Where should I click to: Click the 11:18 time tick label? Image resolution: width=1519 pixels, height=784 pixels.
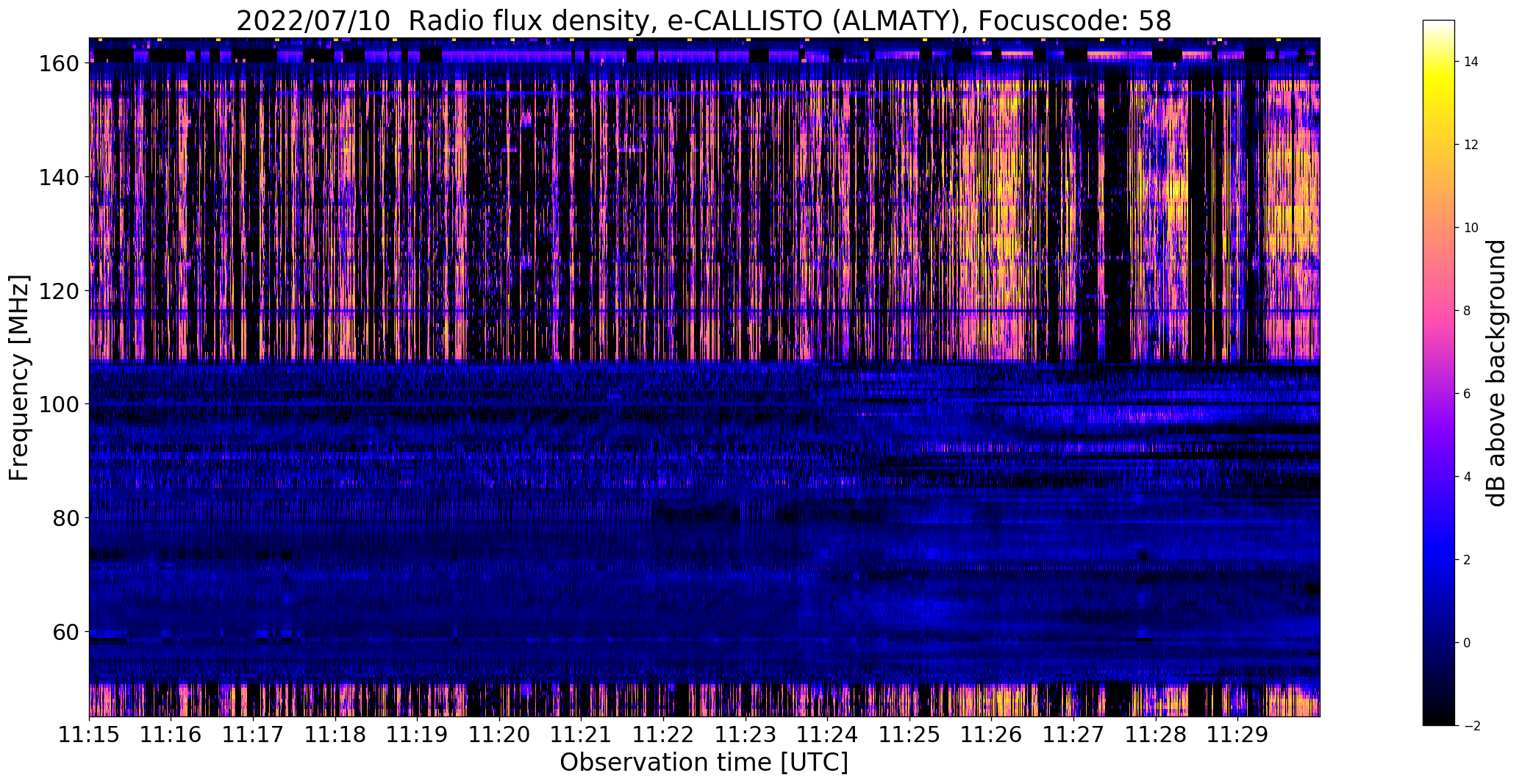point(335,735)
